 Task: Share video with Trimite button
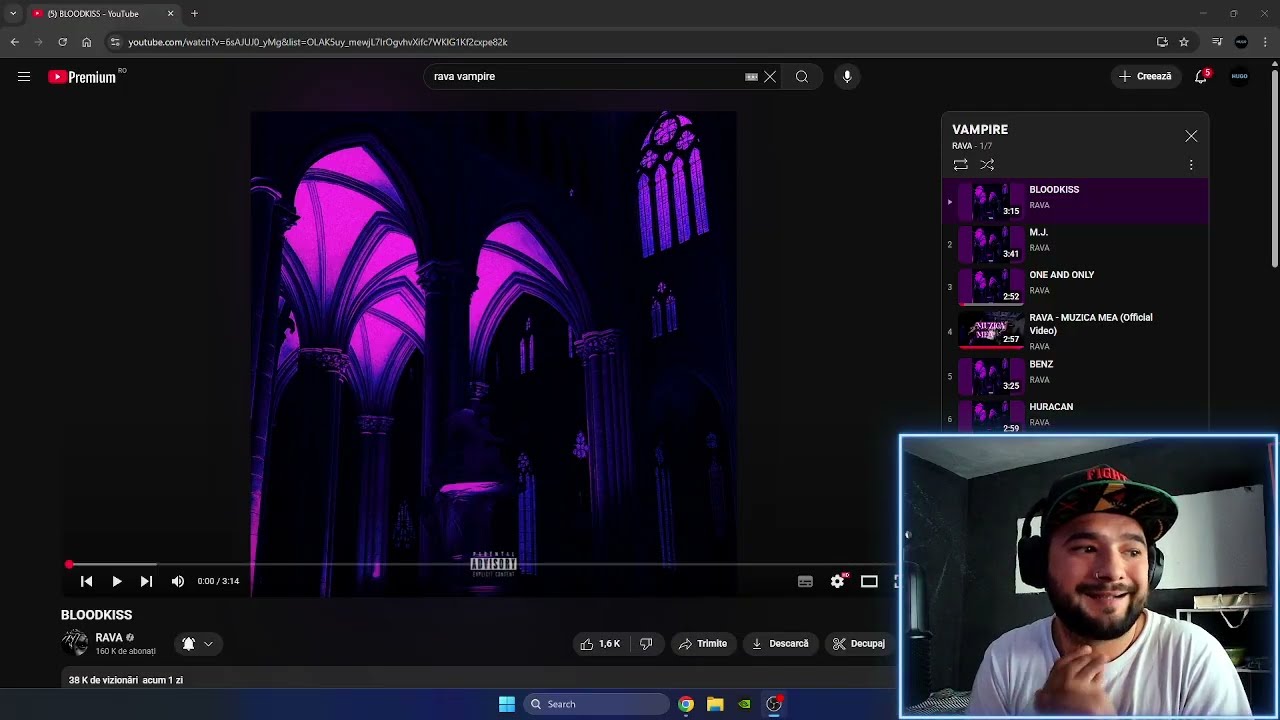pyautogui.click(x=703, y=644)
